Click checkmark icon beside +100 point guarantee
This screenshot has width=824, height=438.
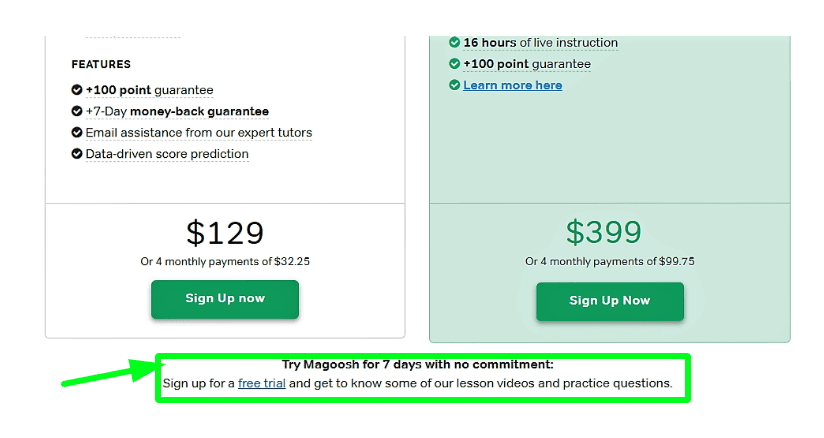click(77, 90)
